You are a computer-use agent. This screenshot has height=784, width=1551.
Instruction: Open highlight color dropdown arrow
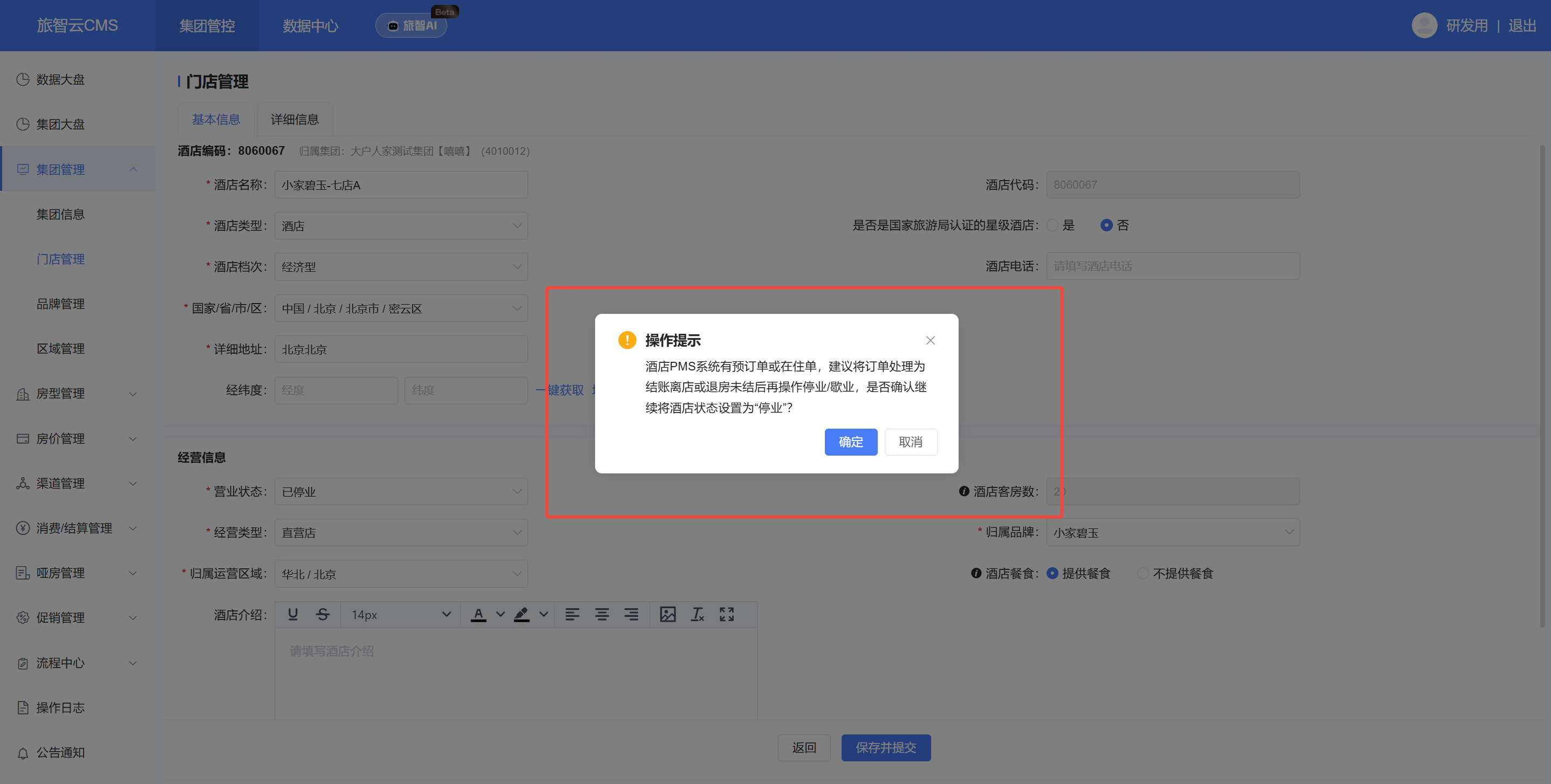pyautogui.click(x=543, y=614)
